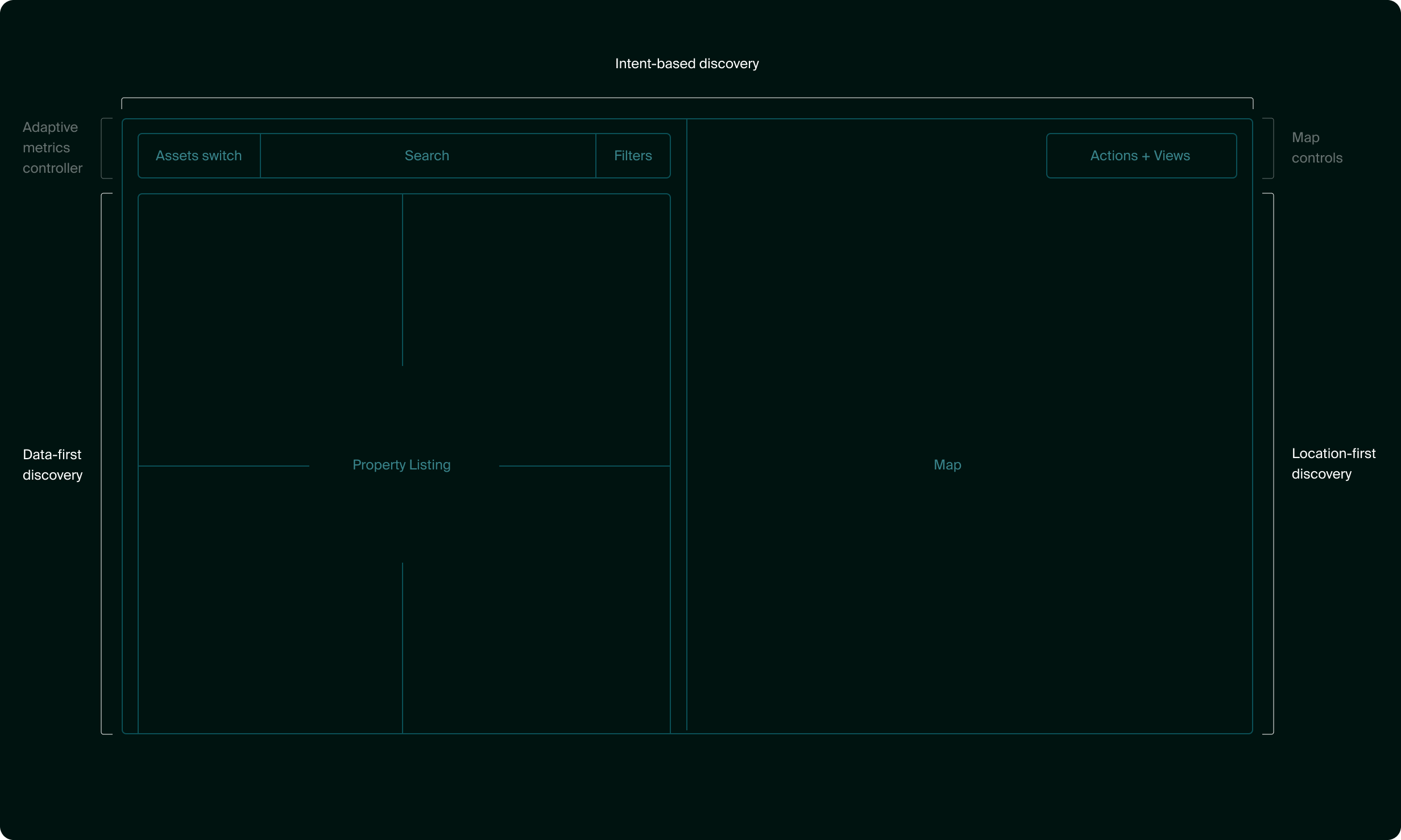Screen dimensions: 1401x840
Task: Click the Intent-based discovery heading
Action: pyautogui.click(x=687, y=64)
